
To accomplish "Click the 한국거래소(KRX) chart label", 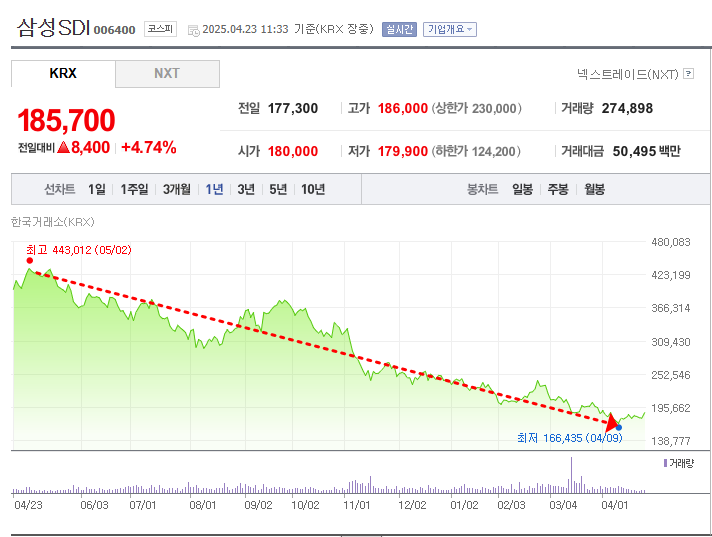I will [x=53, y=222].
